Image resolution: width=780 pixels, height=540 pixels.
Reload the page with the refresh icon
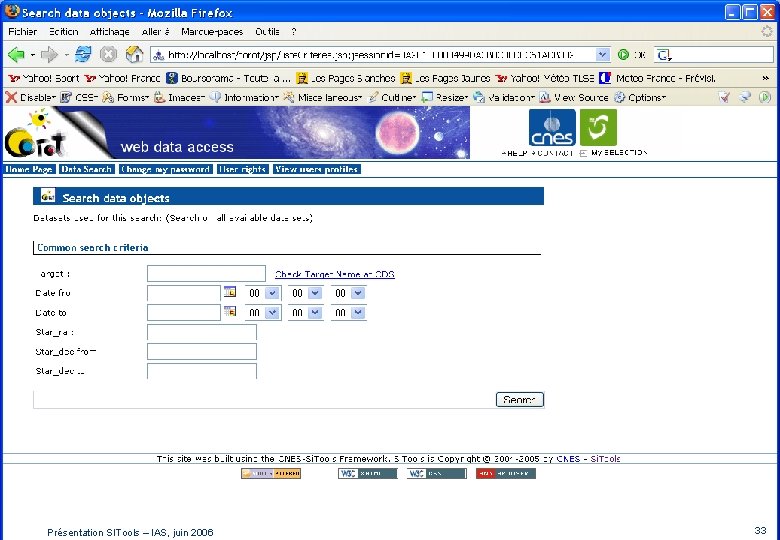pos(83,54)
